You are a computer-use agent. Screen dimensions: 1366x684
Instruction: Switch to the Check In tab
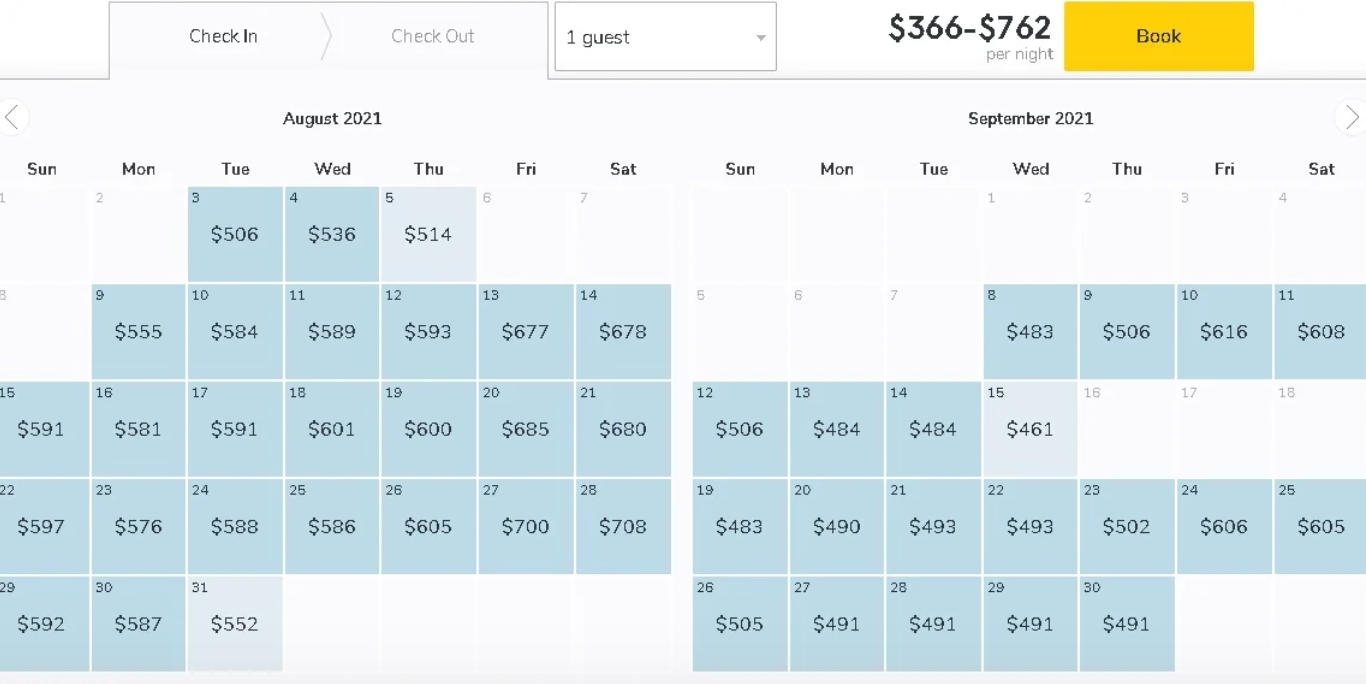pos(223,37)
